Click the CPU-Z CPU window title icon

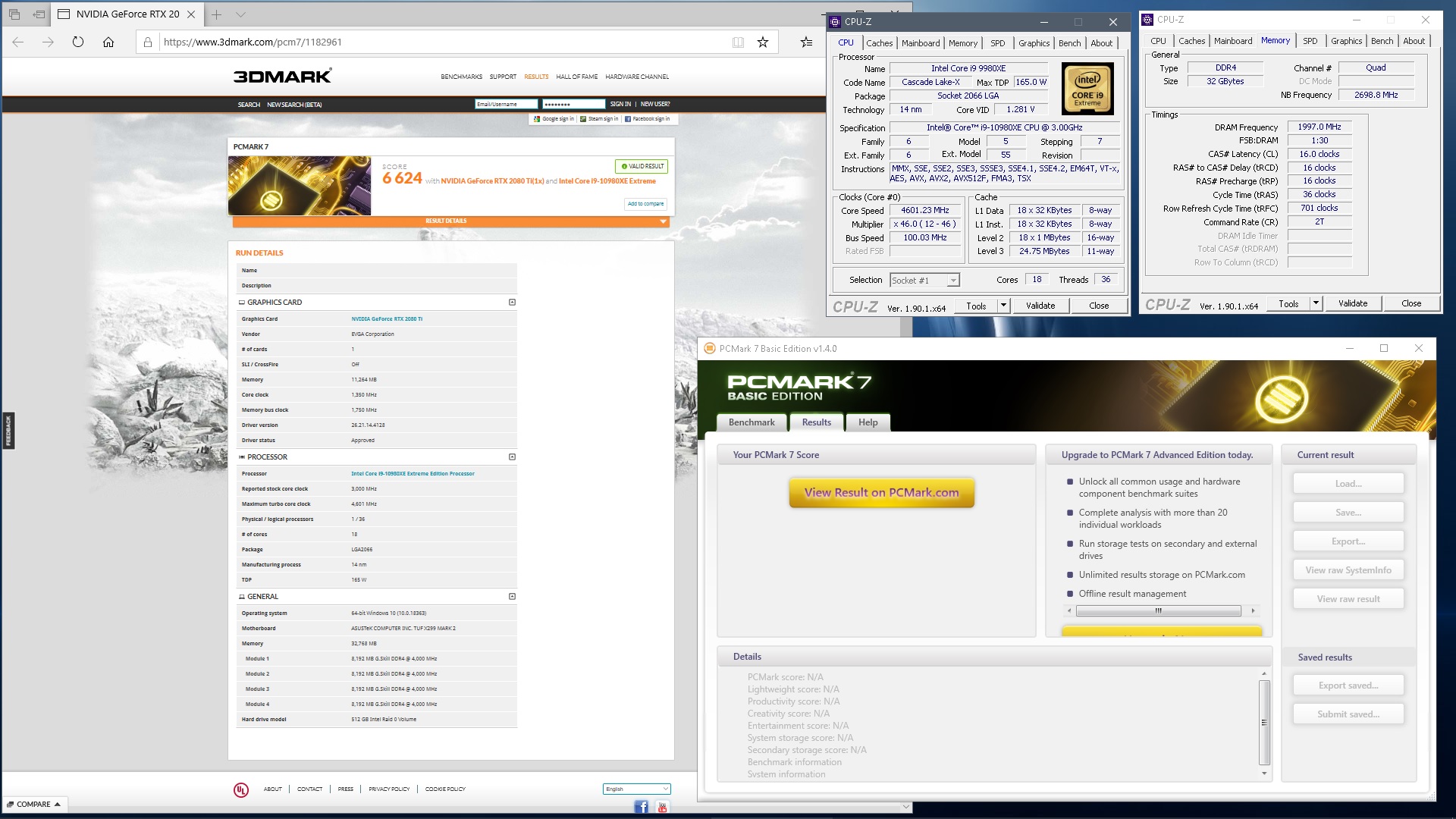point(835,22)
